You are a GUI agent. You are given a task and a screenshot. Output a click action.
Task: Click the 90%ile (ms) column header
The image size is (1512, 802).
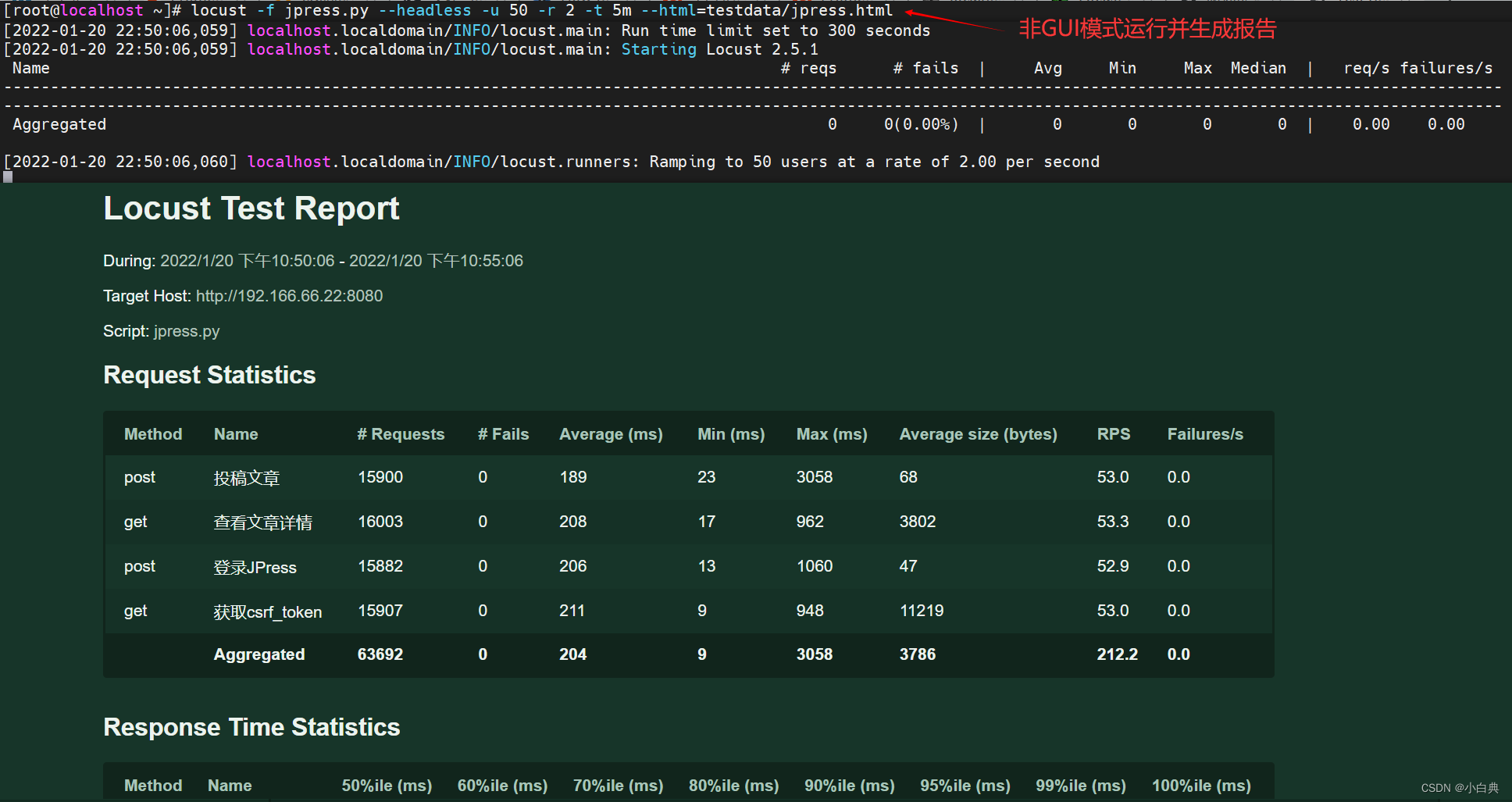point(850,786)
